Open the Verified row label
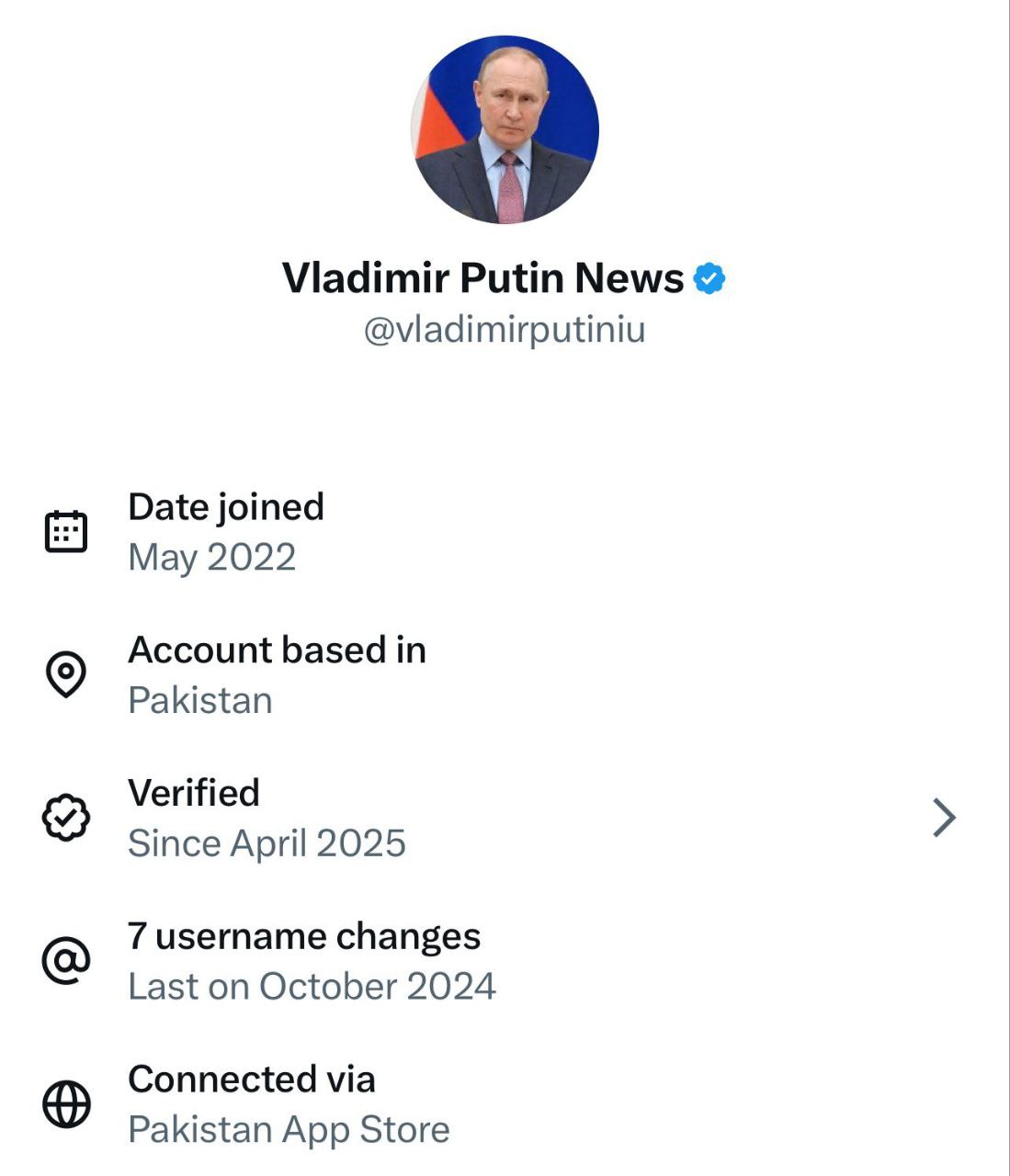This screenshot has height=1176, width=1010. pyautogui.click(x=194, y=793)
